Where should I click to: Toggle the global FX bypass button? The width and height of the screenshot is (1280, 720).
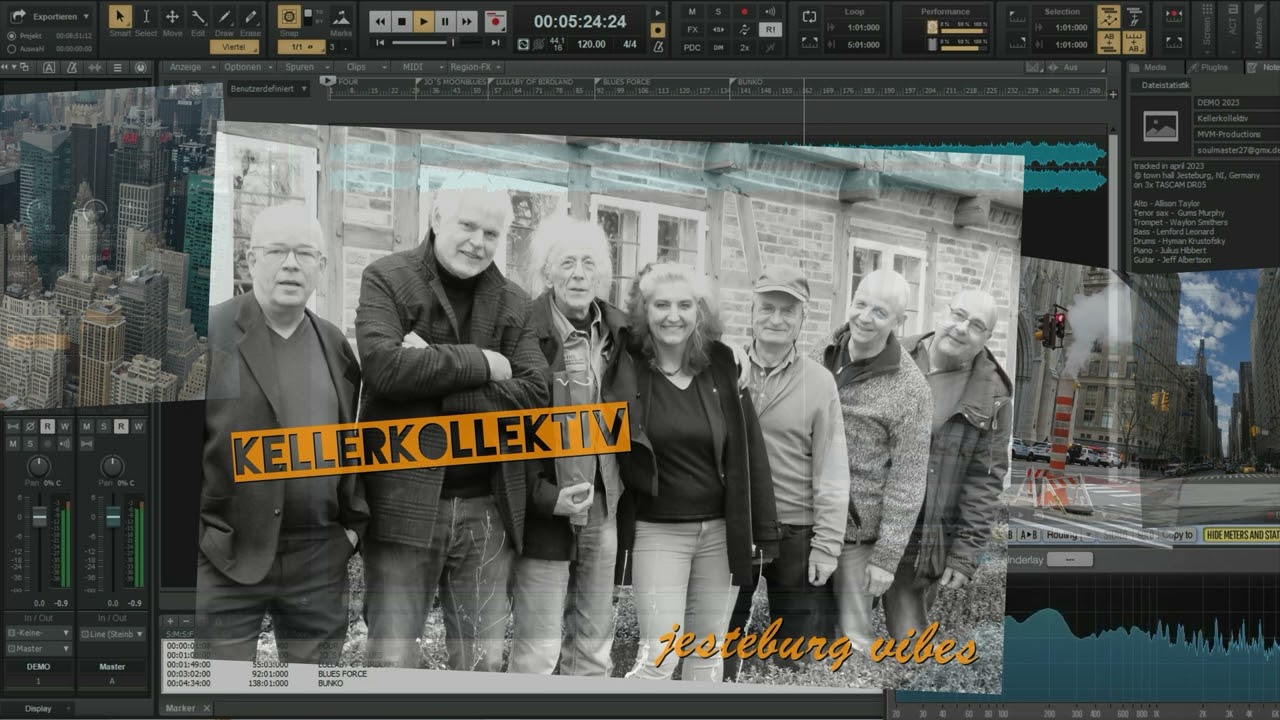pyautogui.click(x=692, y=29)
